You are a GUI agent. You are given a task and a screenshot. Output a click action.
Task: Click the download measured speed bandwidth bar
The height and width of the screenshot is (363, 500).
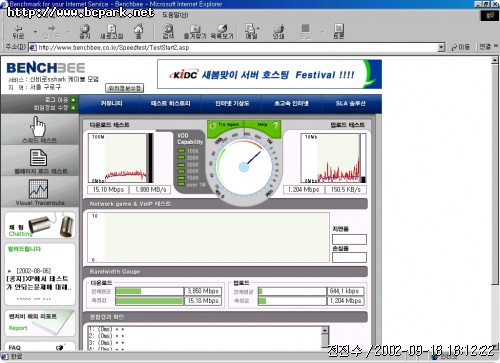click(150, 301)
